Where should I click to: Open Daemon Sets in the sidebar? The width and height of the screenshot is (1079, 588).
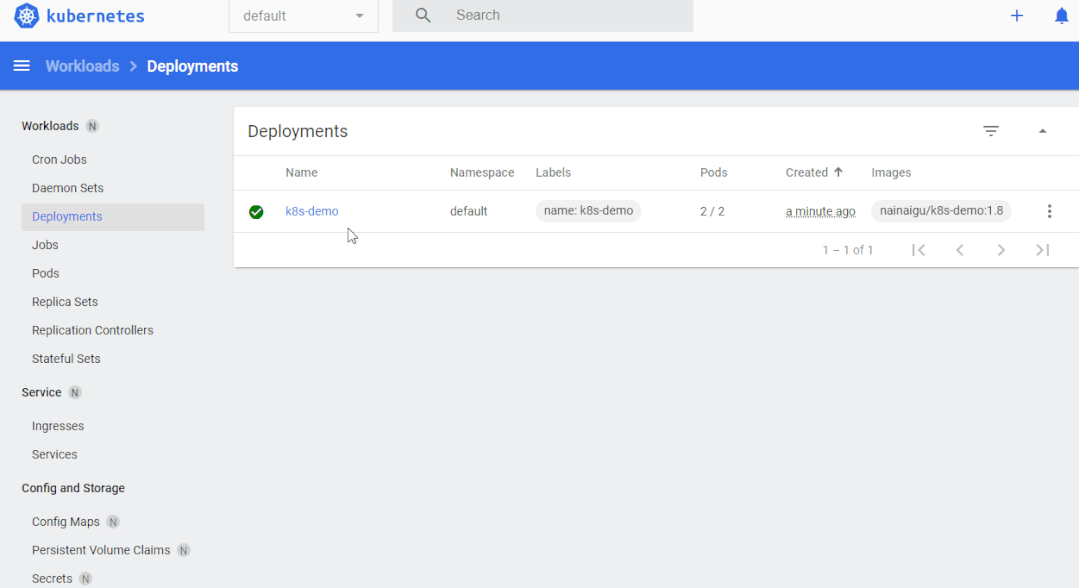pyautogui.click(x=67, y=188)
